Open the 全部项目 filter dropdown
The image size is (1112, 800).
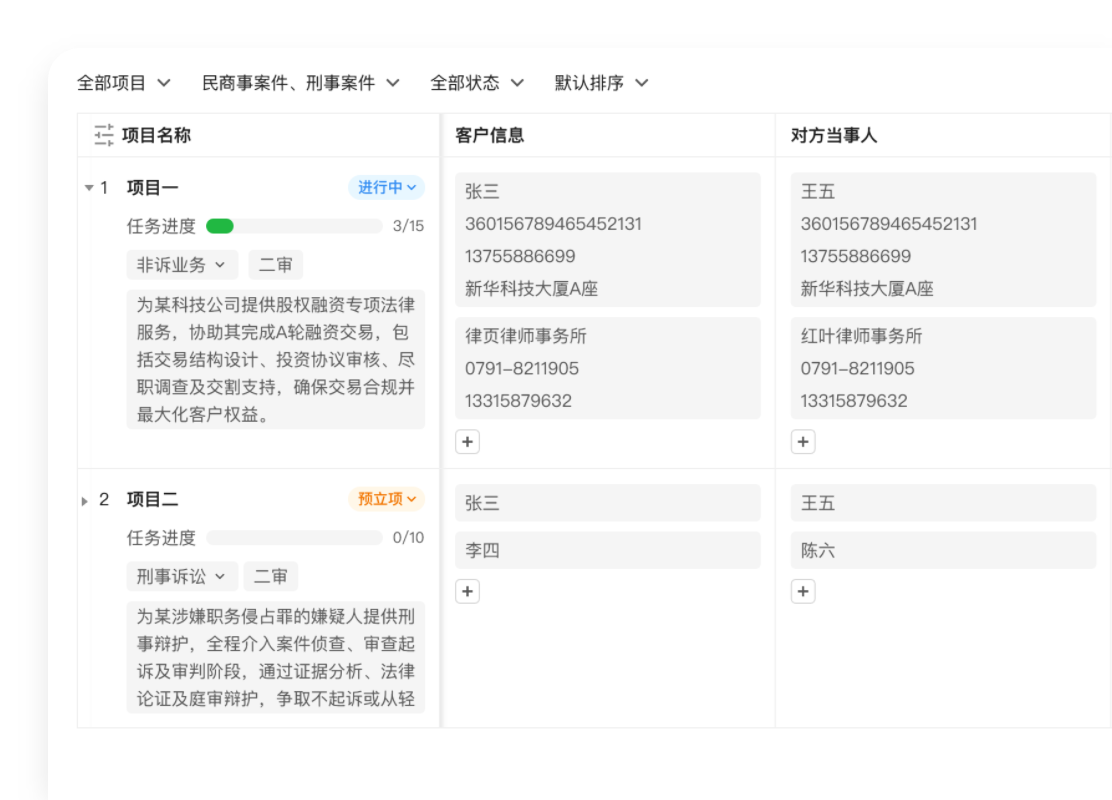(x=123, y=83)
